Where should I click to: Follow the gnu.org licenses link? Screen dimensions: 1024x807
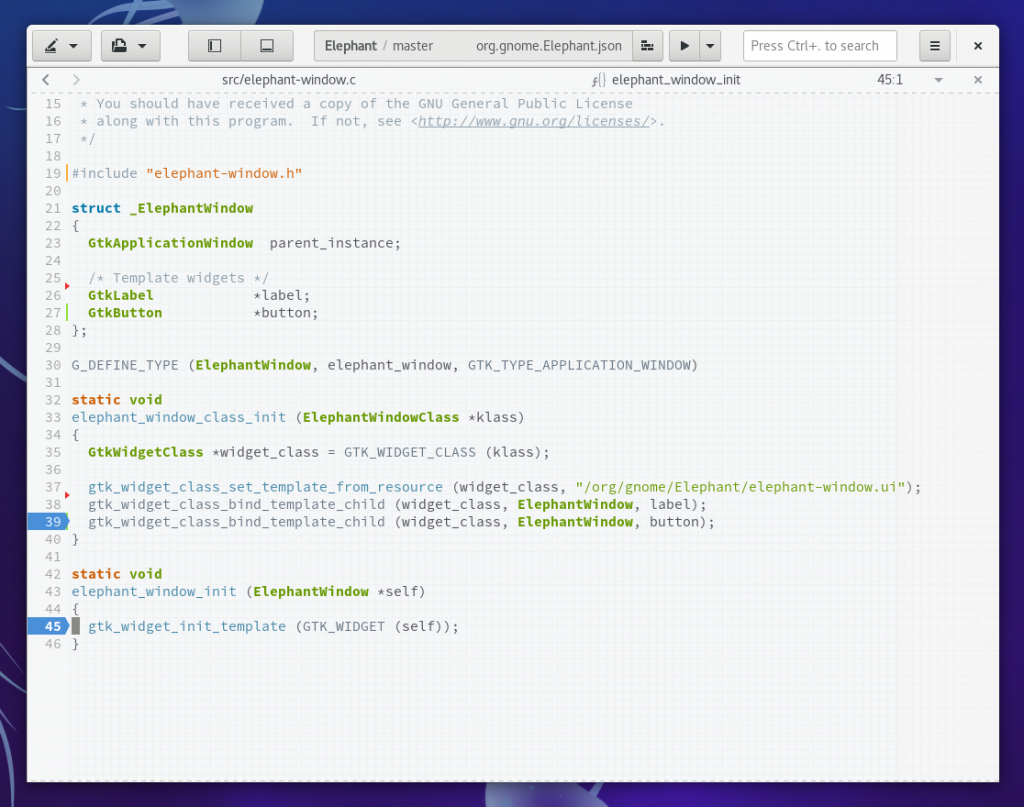[533, 121]
